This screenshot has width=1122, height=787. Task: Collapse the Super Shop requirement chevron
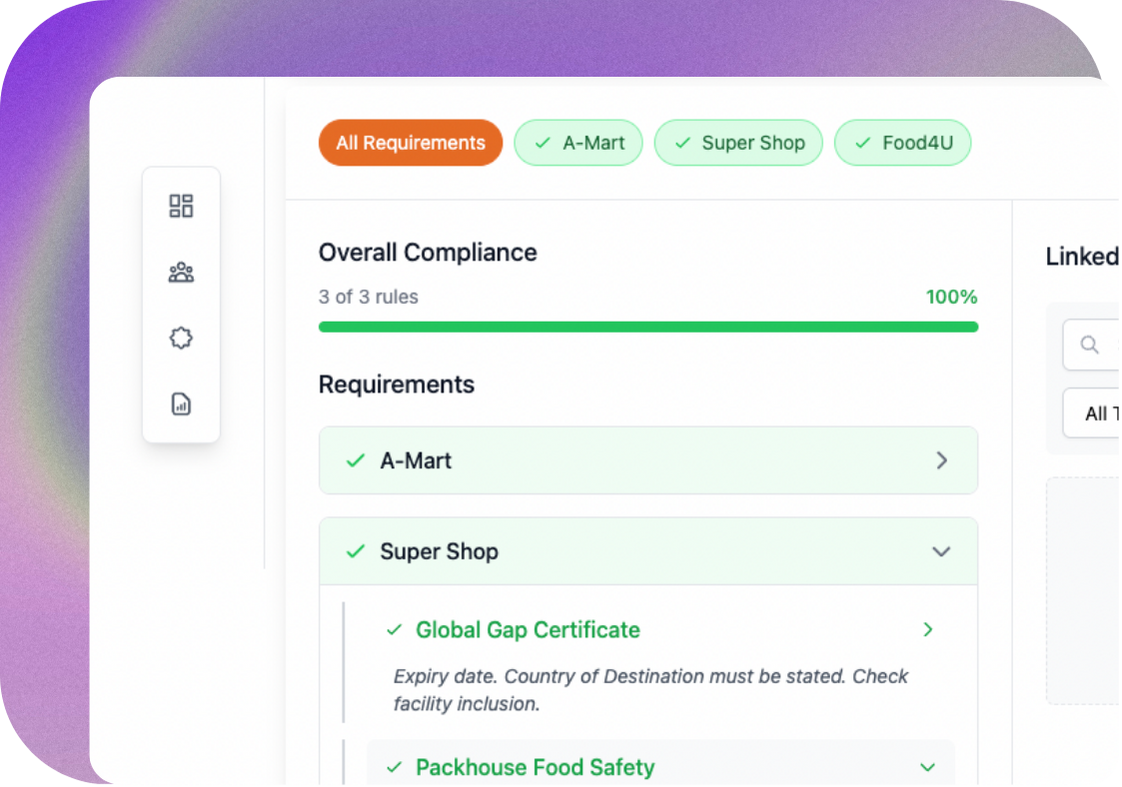point(942,552)
